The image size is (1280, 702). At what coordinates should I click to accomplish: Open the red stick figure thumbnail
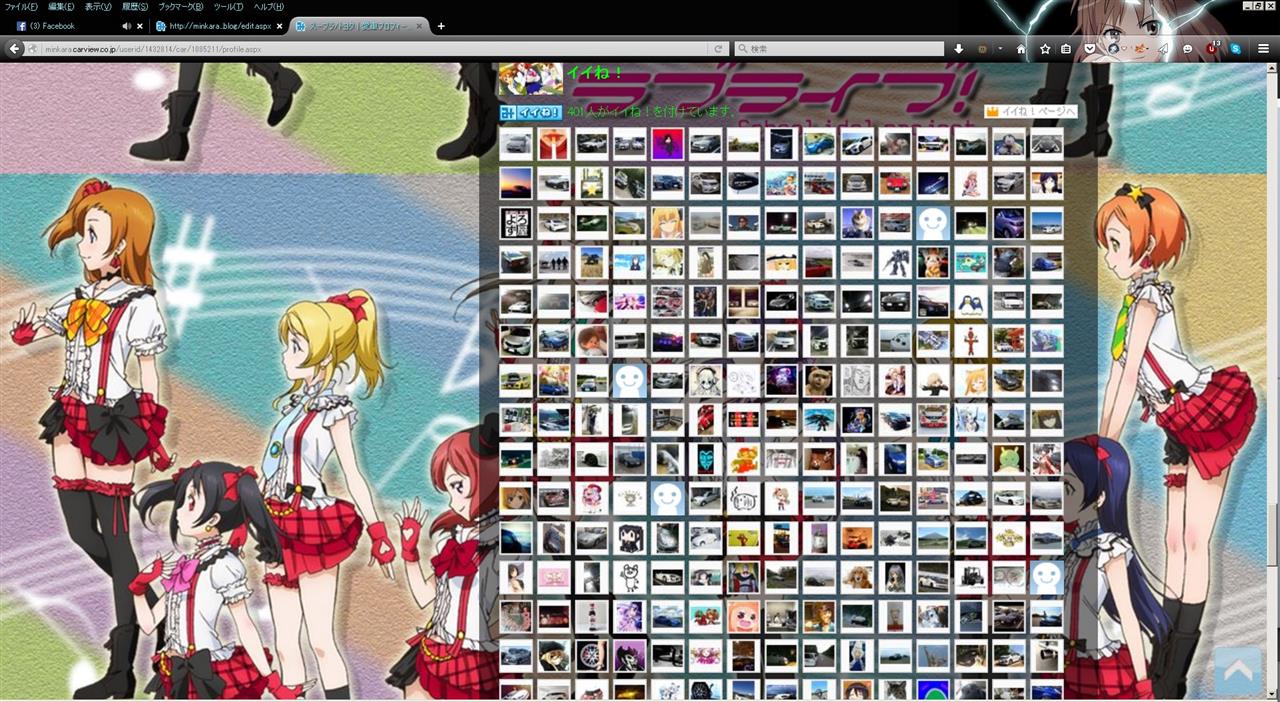click(971, 341)
